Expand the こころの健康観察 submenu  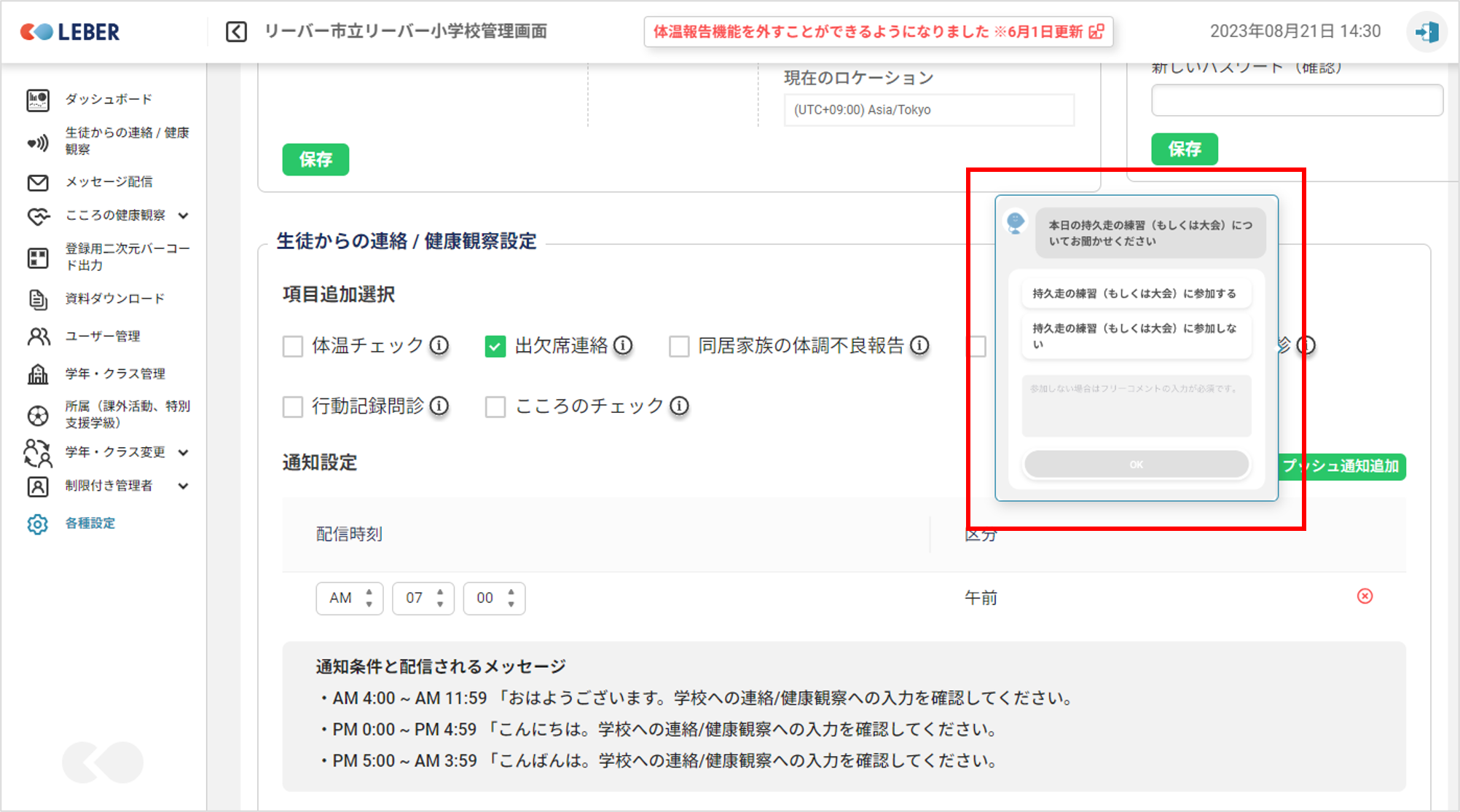pyautogui.click(x=184, y=216)
